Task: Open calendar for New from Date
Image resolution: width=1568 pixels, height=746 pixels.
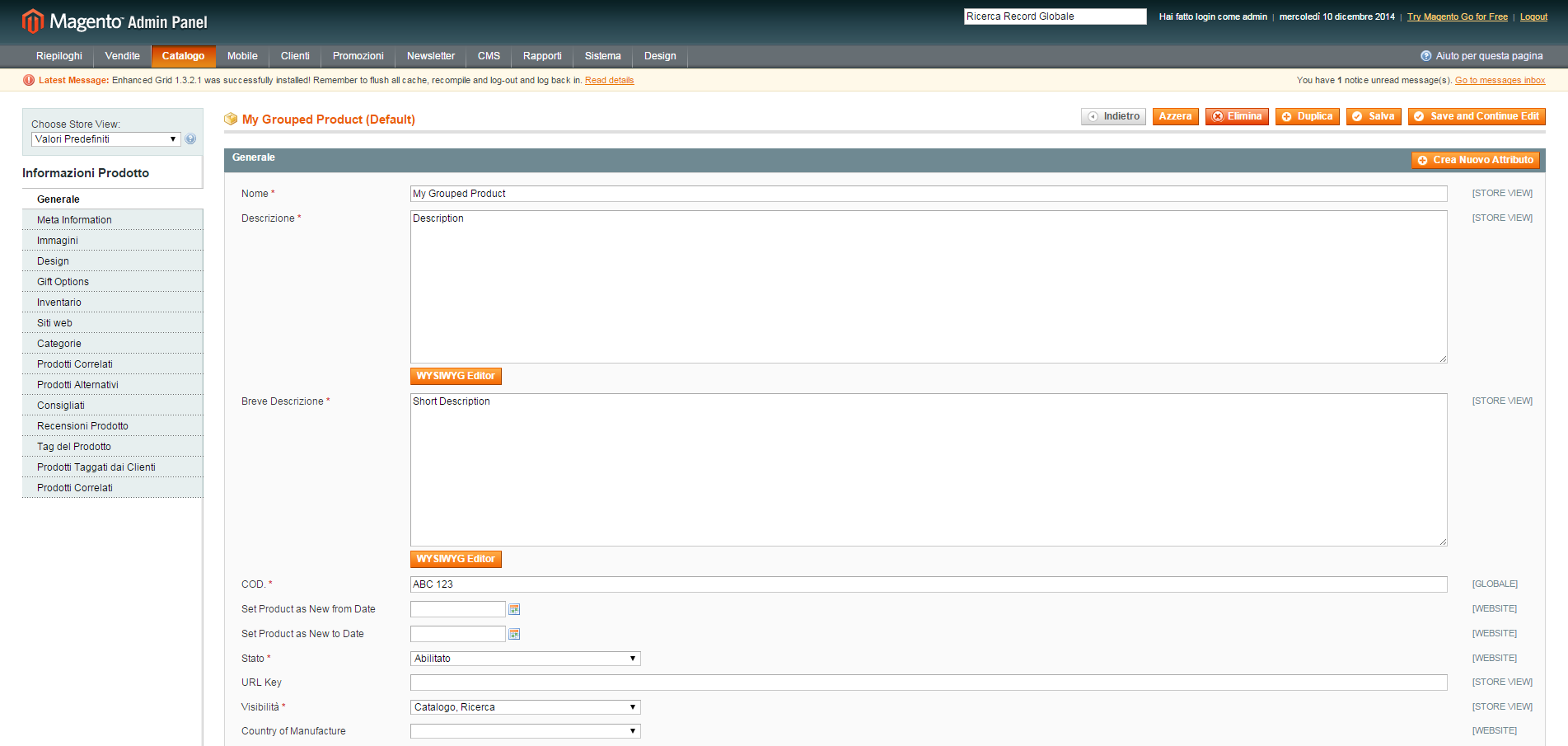Action: (x=514, y=609)
